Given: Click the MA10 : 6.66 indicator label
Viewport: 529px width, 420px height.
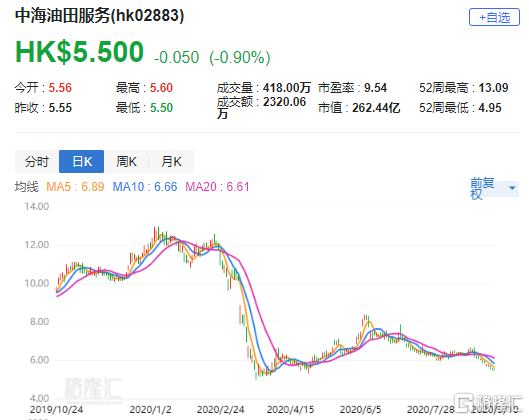Looking at the screenshot, I should [x=145, y=187].
